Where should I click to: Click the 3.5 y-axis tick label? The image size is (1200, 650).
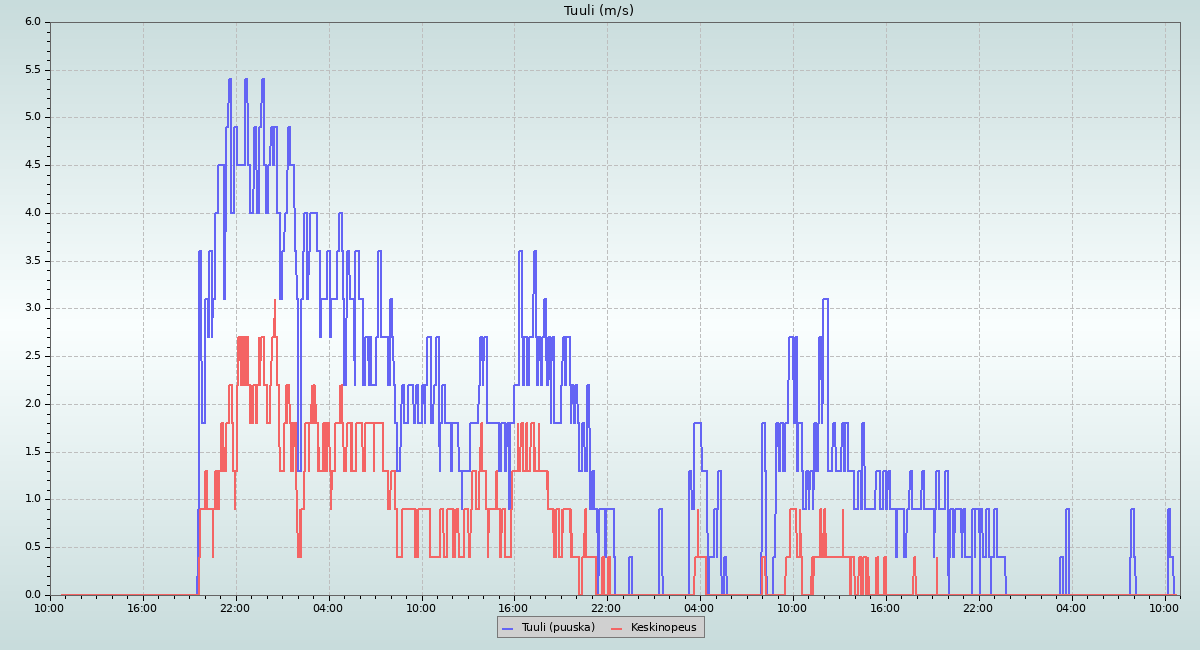tap(33, 261)
